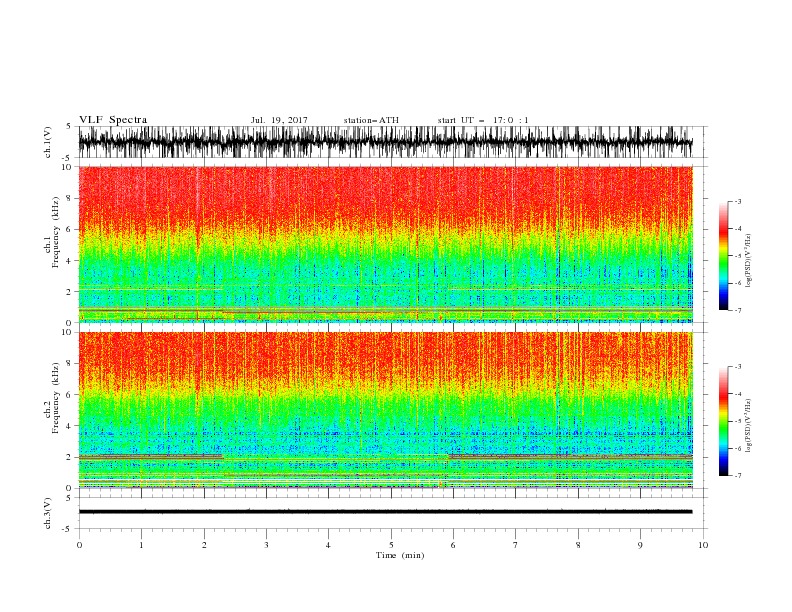The height and width of the screenshot is (612, 792).
Task: Click the "-3" tick on ch.1 color bar
Action: pos(738,201)
